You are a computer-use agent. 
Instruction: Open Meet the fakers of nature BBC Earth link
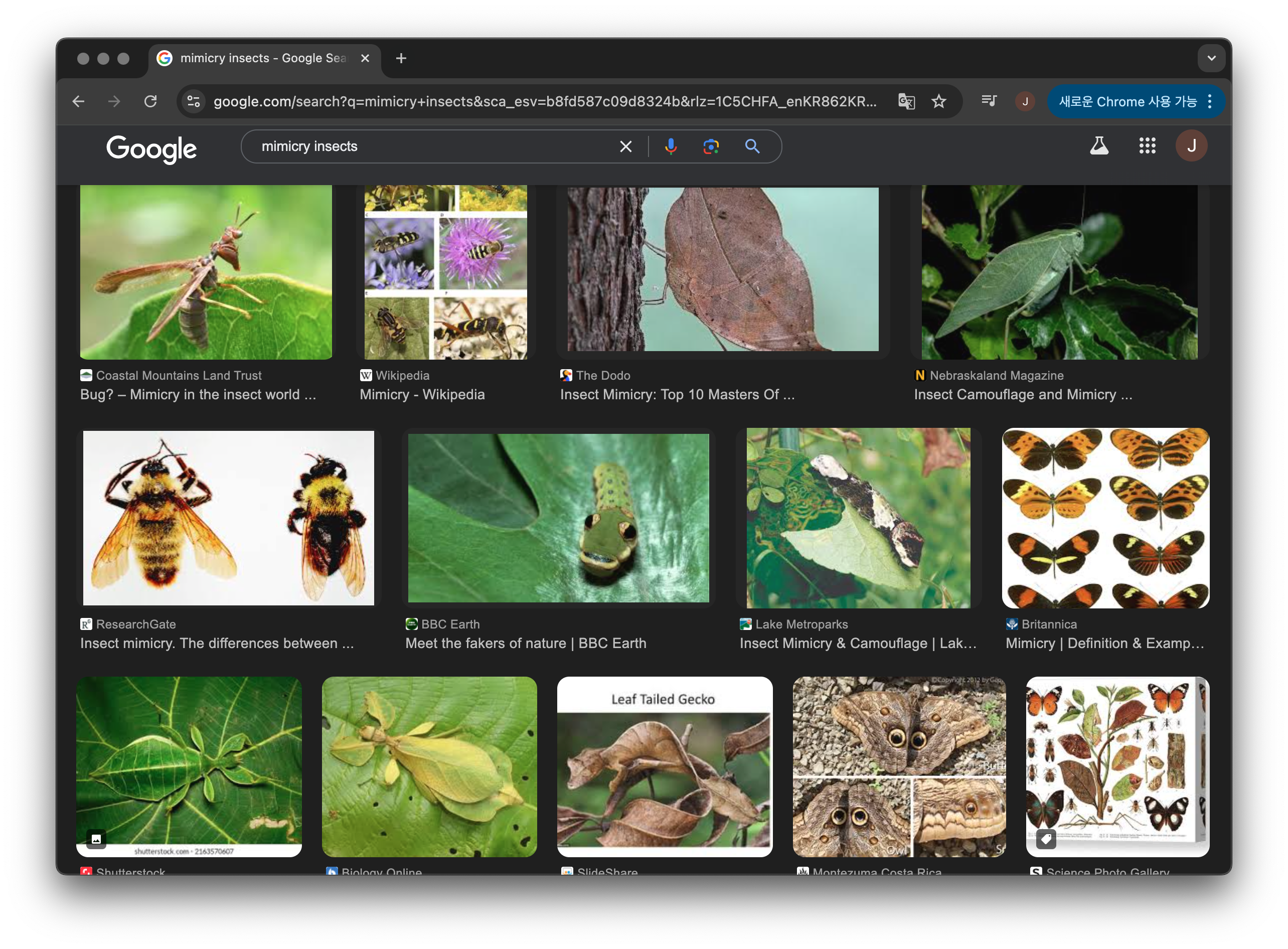click(525, 644)
